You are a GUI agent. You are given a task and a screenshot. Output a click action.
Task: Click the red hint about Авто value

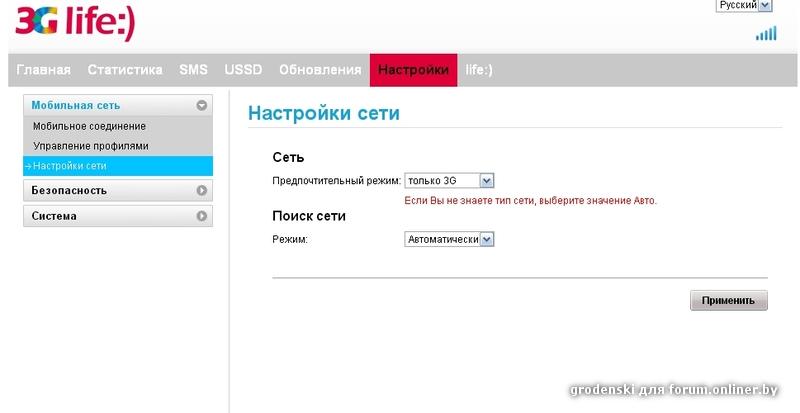coord(531,201)
